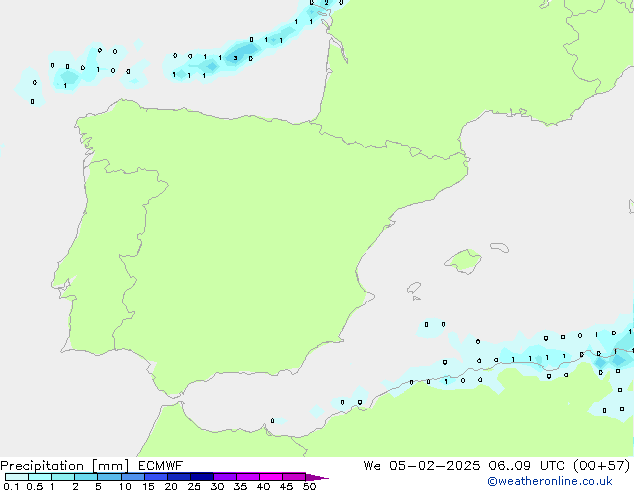
Task: Open the weatheronline.co.uk copyright link
Action: click(x=550, y=481)
